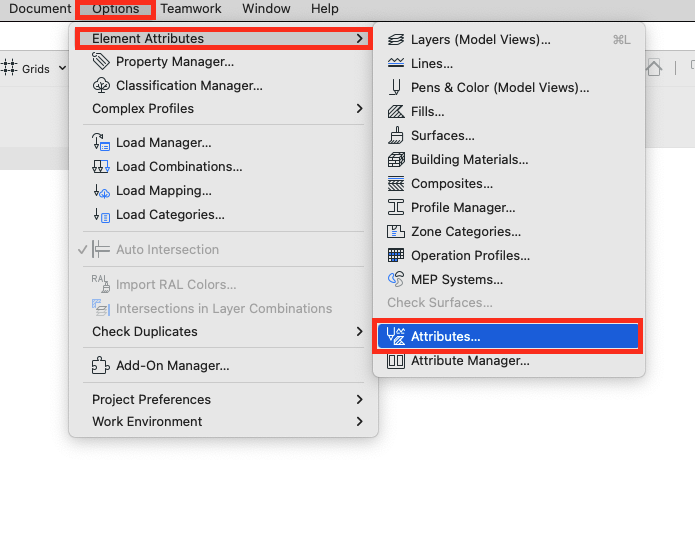Click the Classification Manager tree icon
The width and height of the screenshot is (695, 540).
(x=101, y=85)
